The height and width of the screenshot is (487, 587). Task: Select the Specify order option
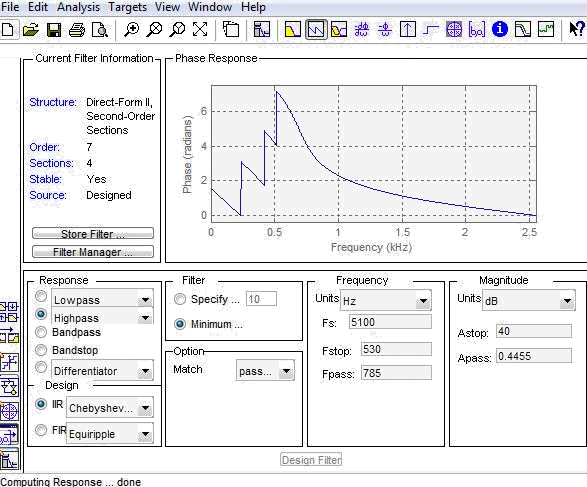coord(180,299)
